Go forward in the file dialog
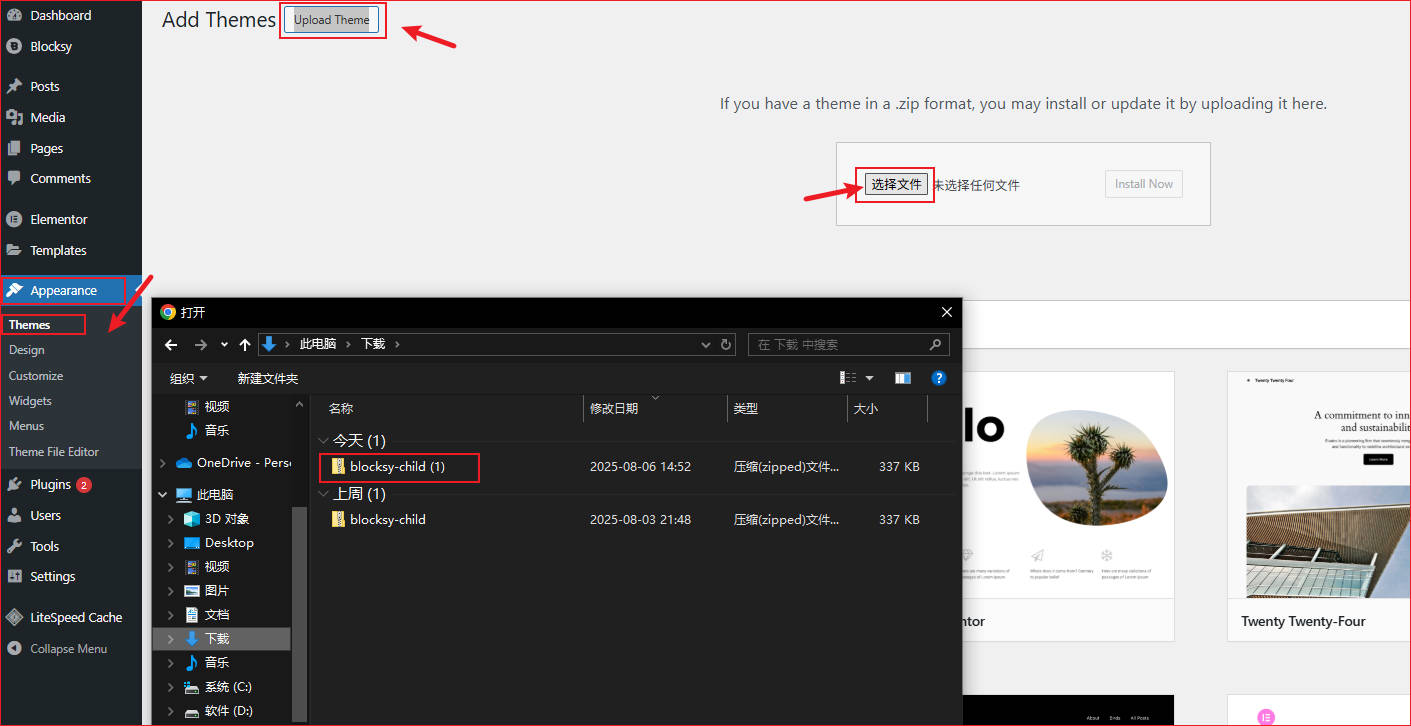Viewport: 1411px width, 726px height. [201, 344]
